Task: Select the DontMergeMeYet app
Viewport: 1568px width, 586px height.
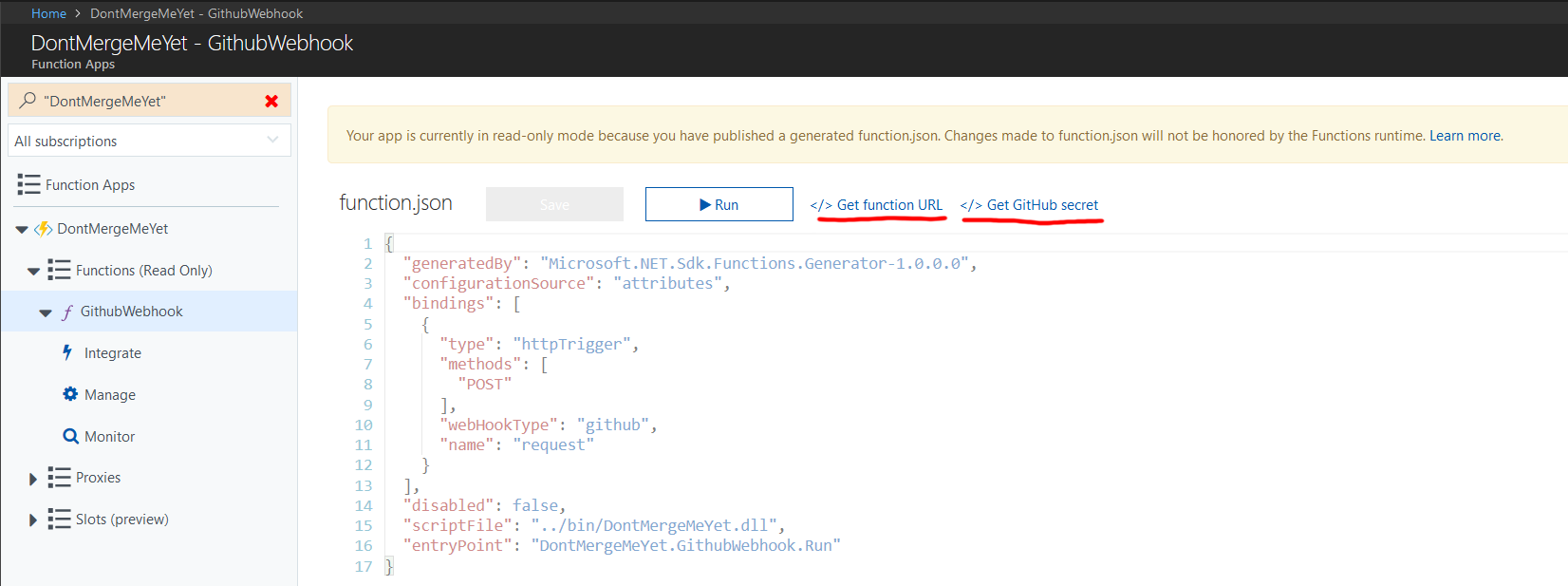Action: pyautogui.click(x=113, y=229)
